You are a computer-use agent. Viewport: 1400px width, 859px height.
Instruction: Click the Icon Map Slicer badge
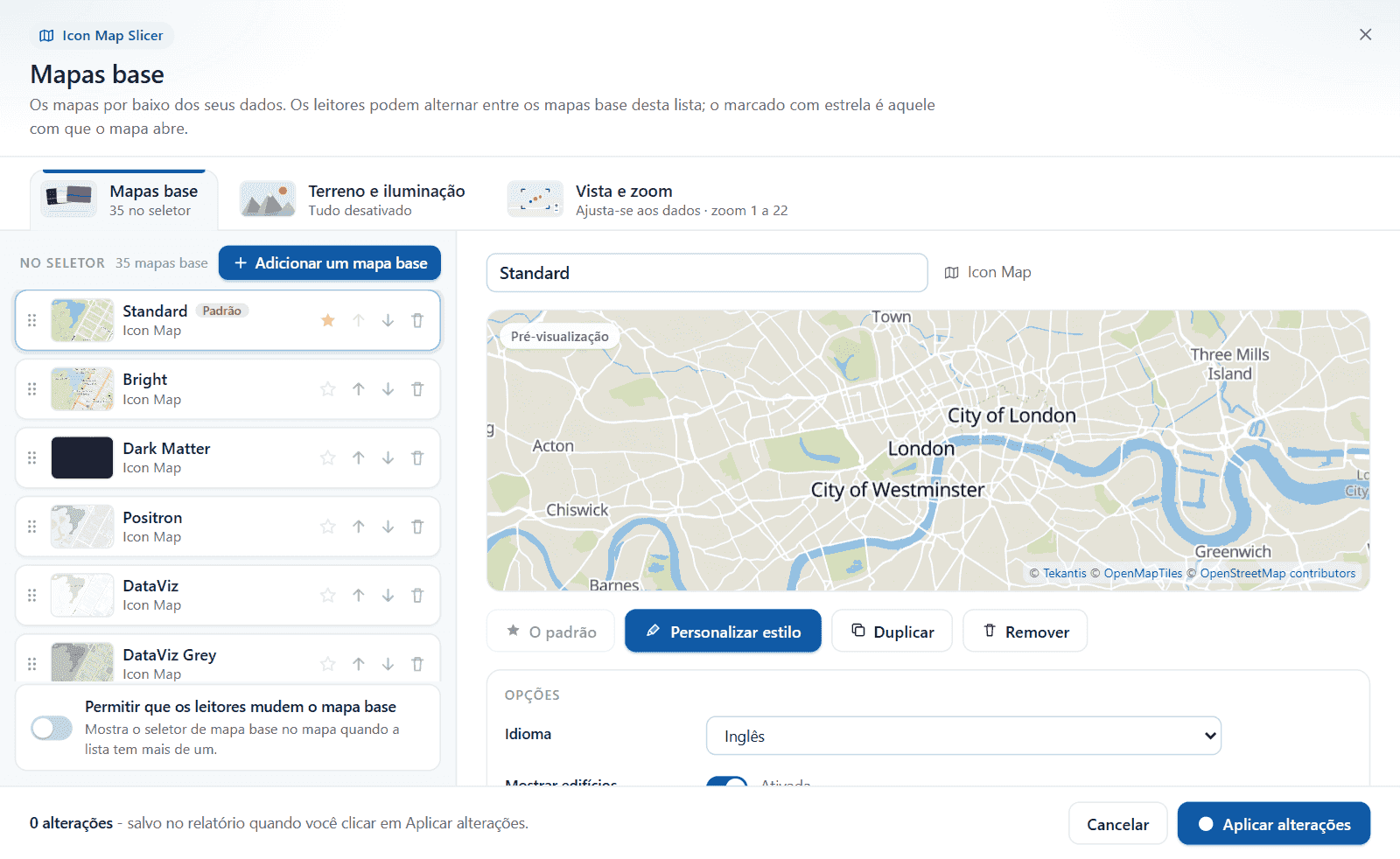pyautogui.click(x=101, y=36)
